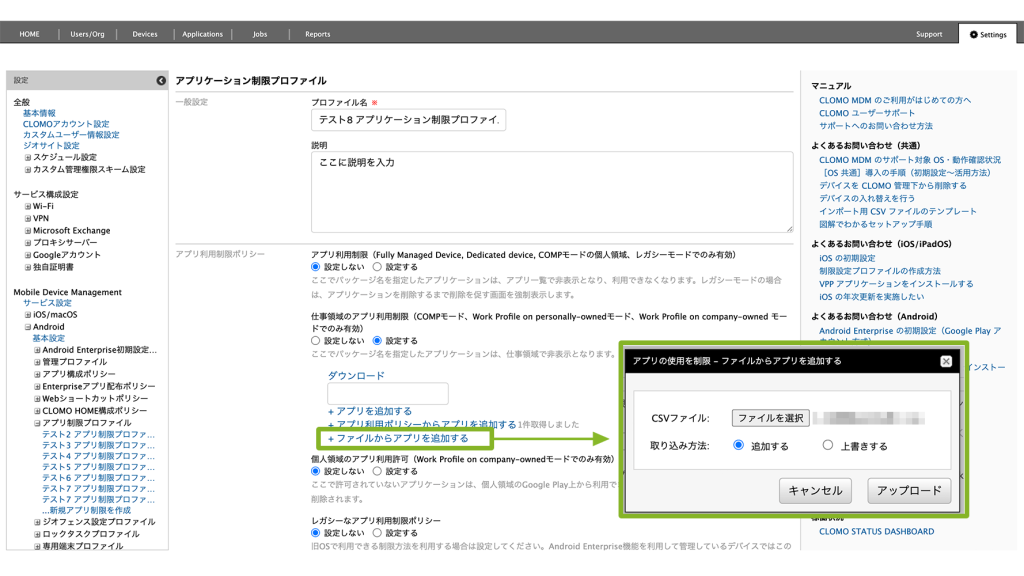This screenshot has width=1024, height=576.
Task: Open the Devices menu tab
Action: 145,34
